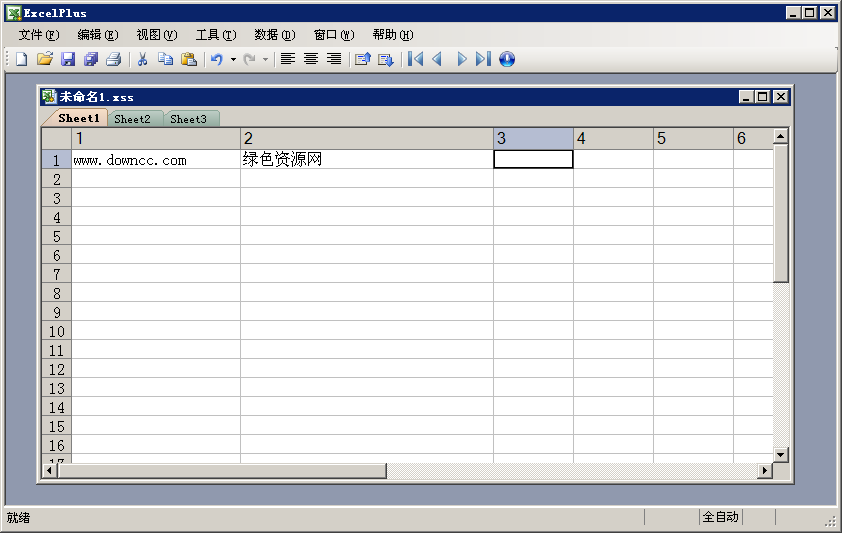The width and height of the screenshot is (842, 533).
Task: Click horizontal scrollbar right arrow
Action: coord(765,471)
